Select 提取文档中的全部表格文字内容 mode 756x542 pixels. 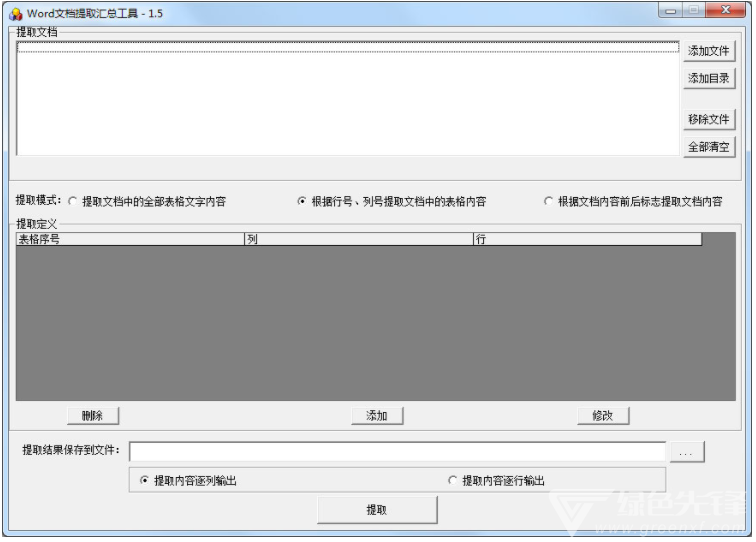tap(148, 202)
